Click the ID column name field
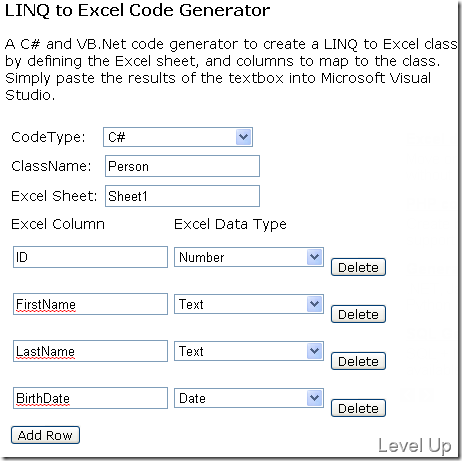Screen dimensions: 462x461 pos(90,257)
